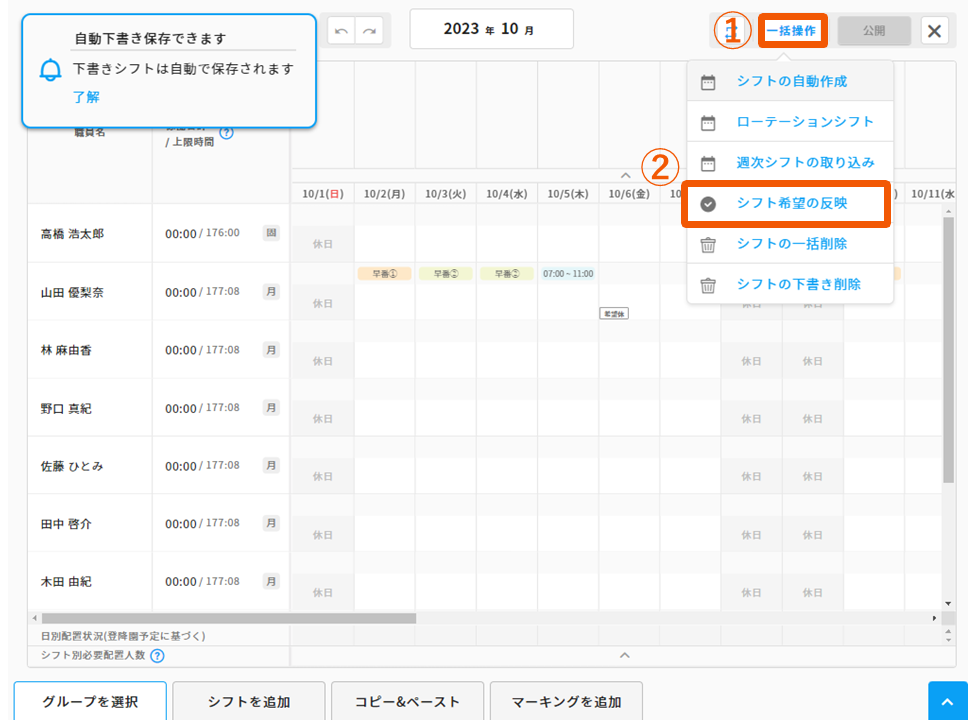
Task: Open the 2023年10月 month selector
Action: (x=491, y=29)
